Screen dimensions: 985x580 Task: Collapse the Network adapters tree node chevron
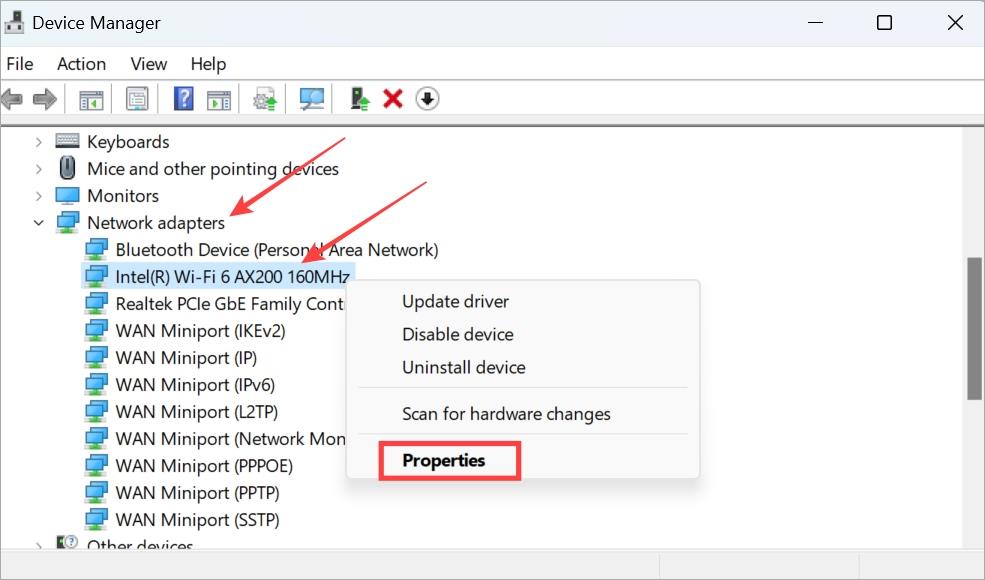pos(38,222)
